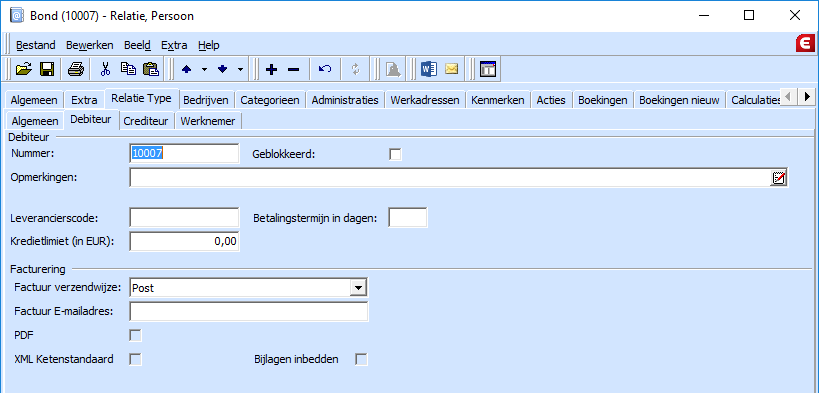Viewport: 819px width, 393px height.
Task: Click the Leverancierscode input field
Action: point(184,217)
